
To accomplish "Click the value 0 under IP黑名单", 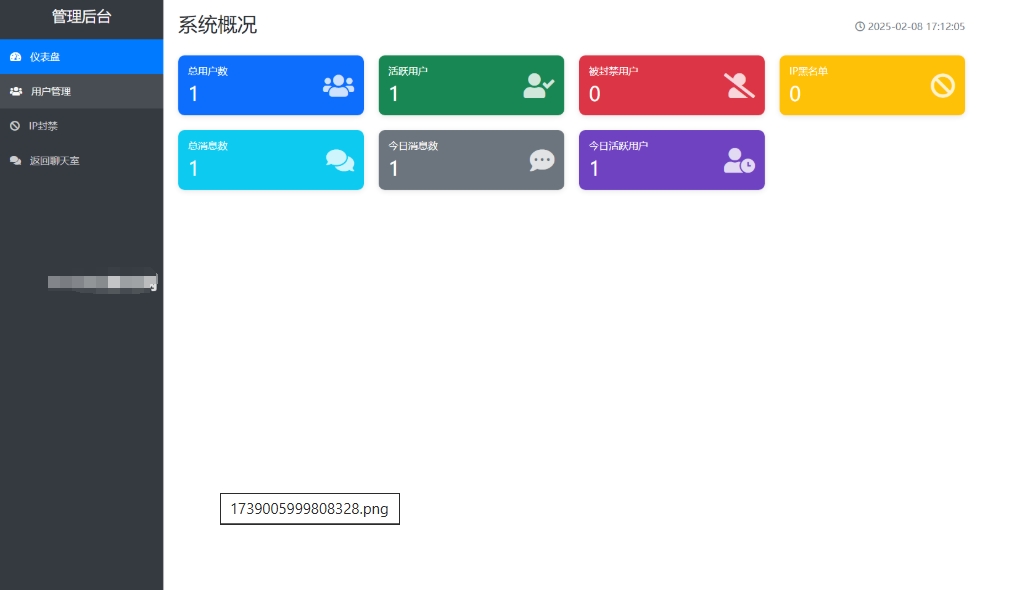I will (x=795, y=94).
